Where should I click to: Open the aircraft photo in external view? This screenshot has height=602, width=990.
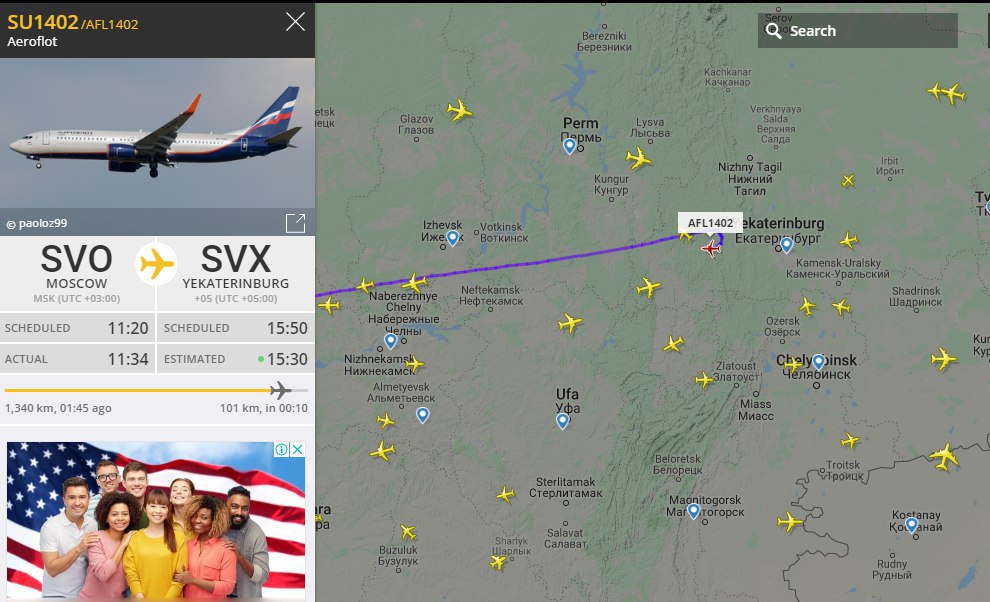click(295, 223)
